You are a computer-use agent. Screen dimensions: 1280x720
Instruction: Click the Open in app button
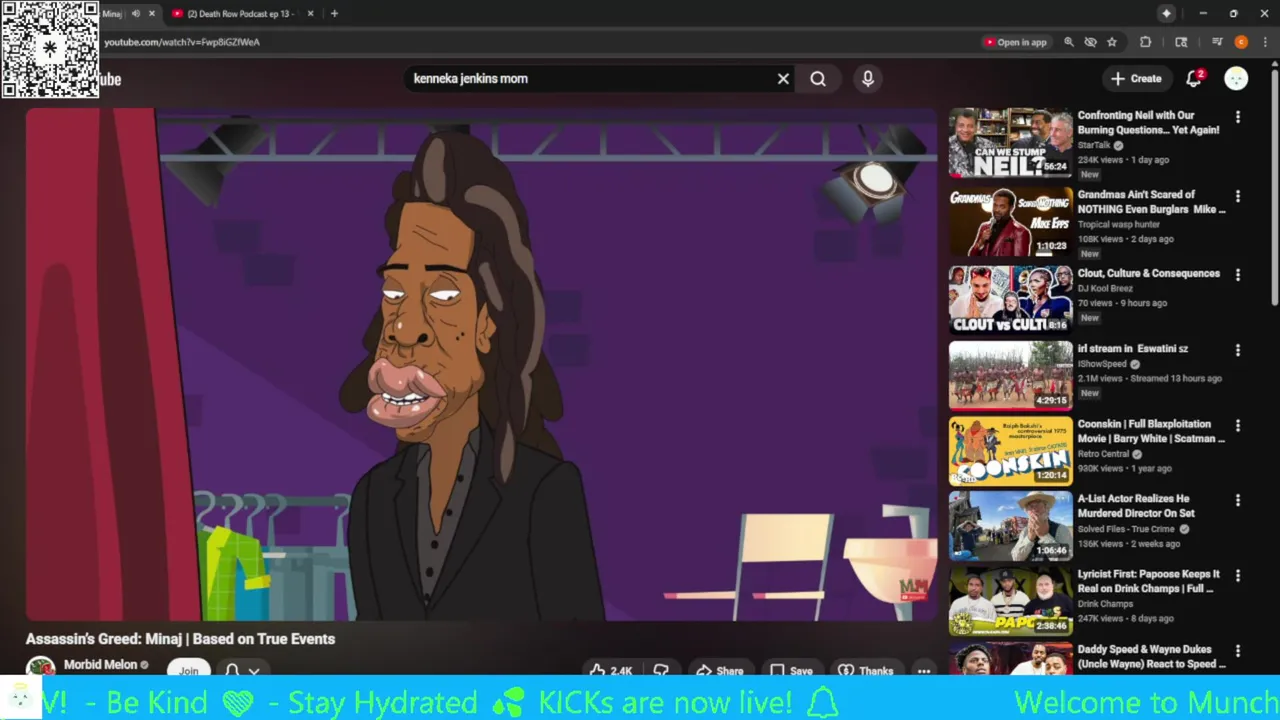pyautogui.click(x=1015, y=42)
